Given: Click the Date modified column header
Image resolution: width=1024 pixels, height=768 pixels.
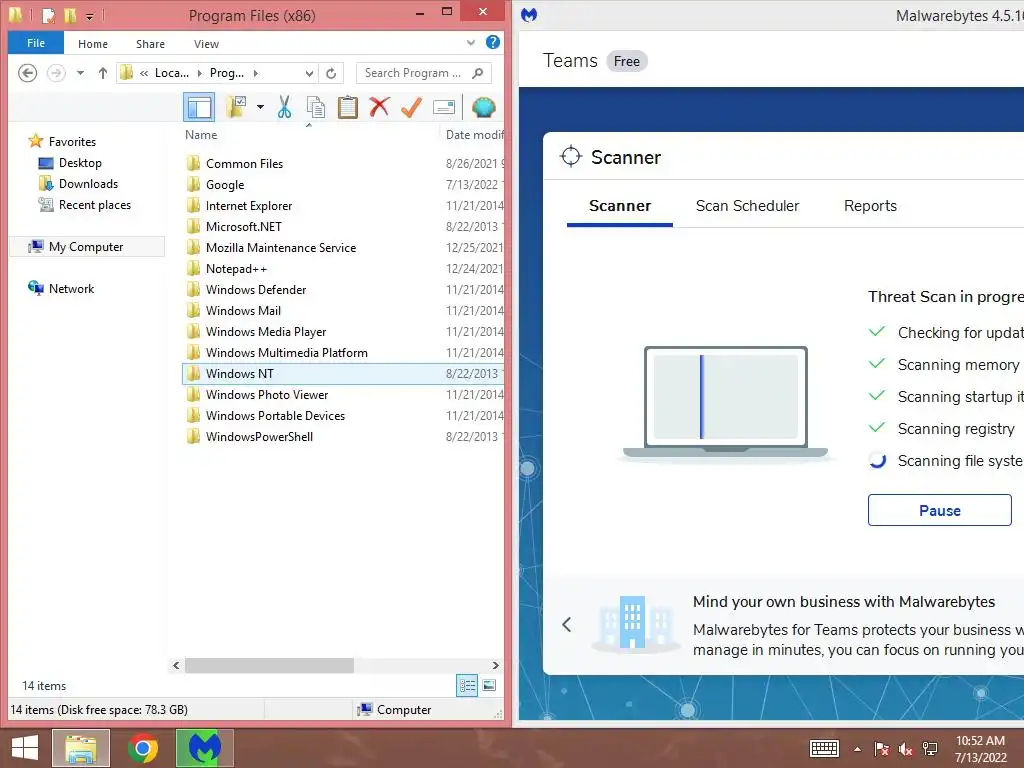Looking at the screenshot, I should click(474, 135).
